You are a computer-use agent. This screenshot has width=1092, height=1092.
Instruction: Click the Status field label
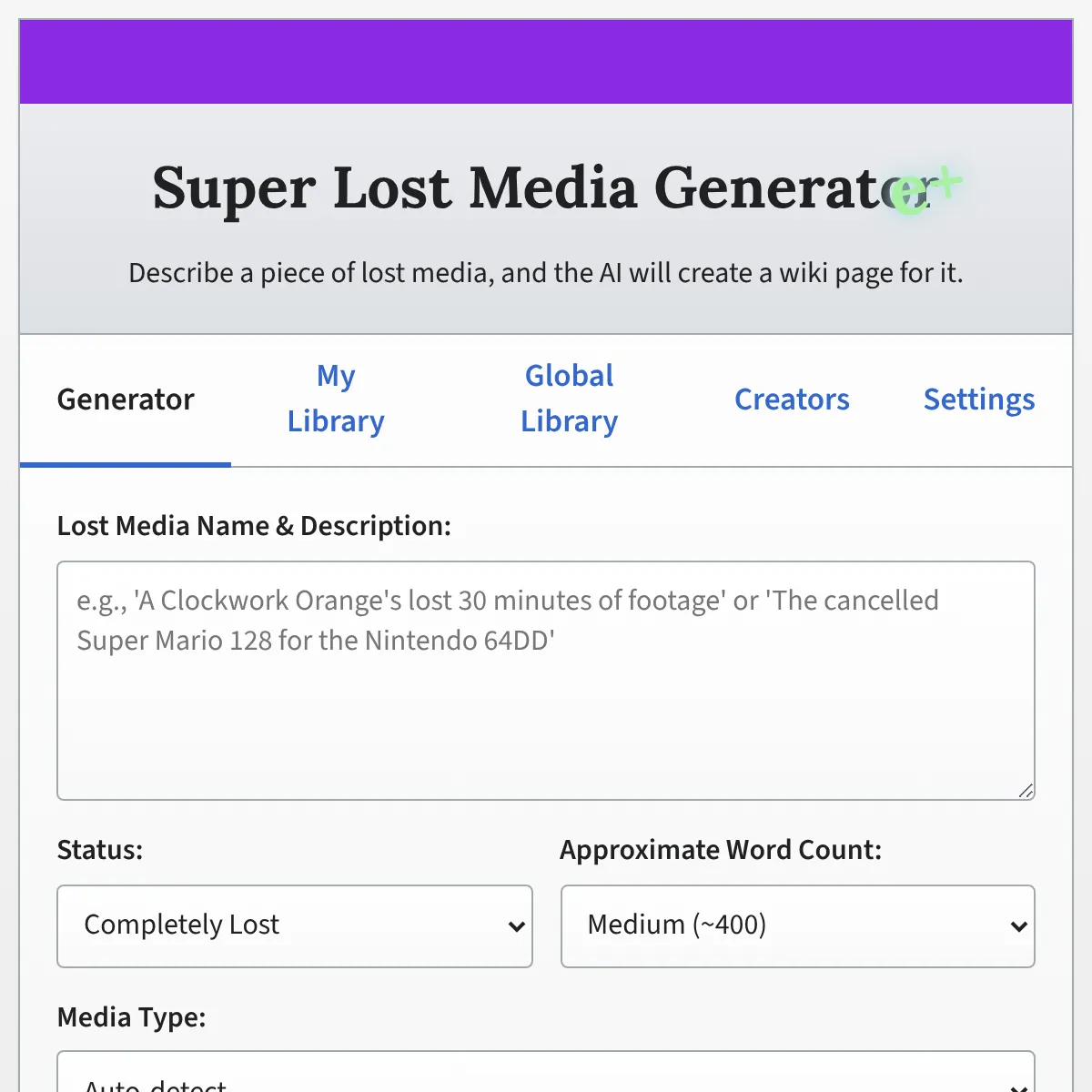pos(100,850)
